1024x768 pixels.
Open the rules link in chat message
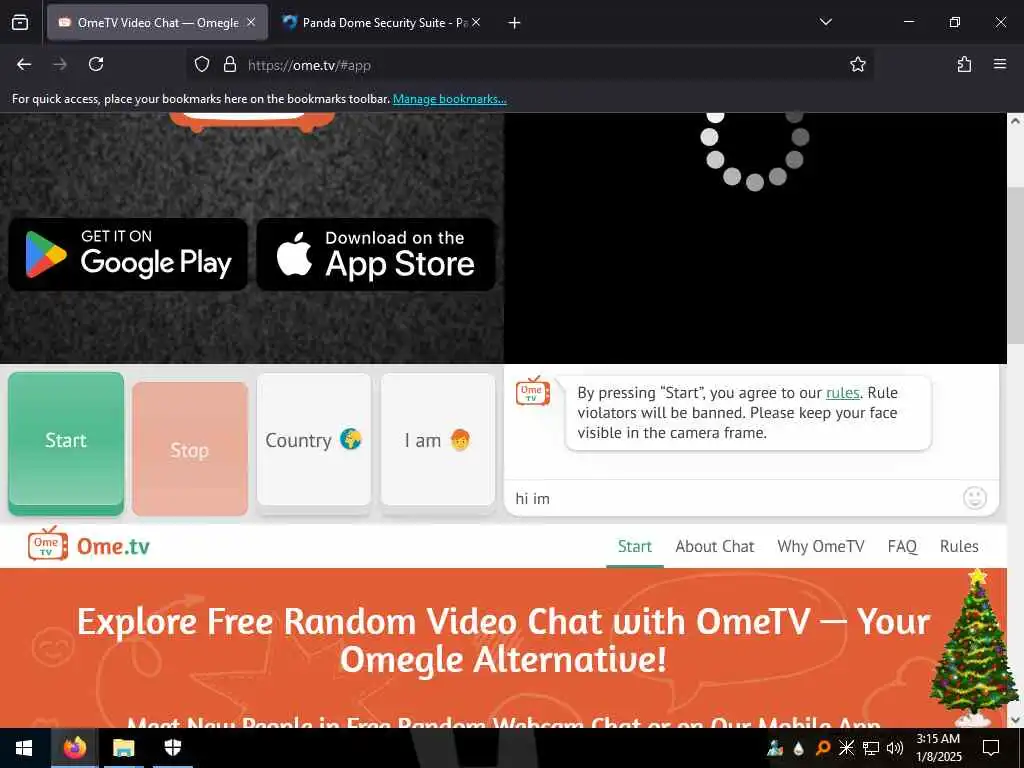842,392
